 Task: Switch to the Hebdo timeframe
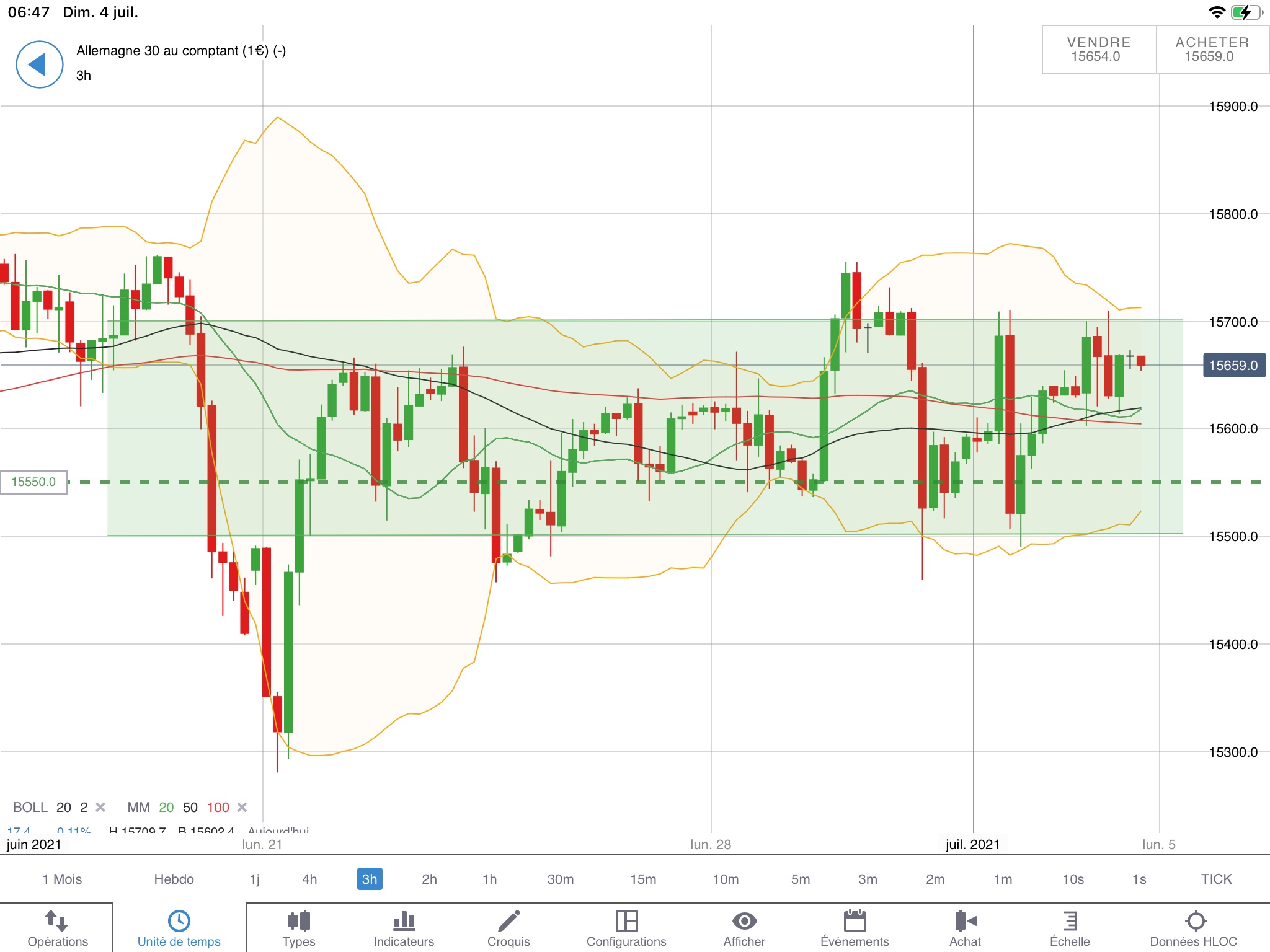(x=174, y=879)
